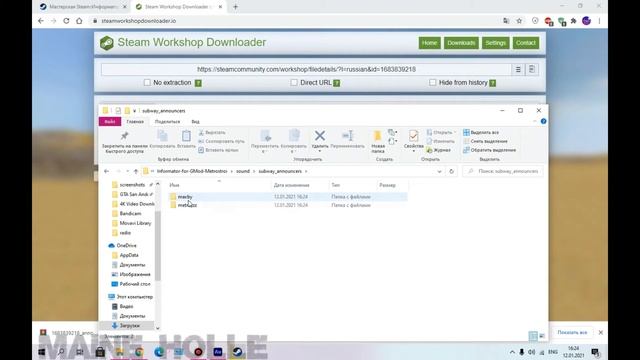Click the list icon right of URL field
This screenshot has height=360, width=640.
click(x=518, y=69)
